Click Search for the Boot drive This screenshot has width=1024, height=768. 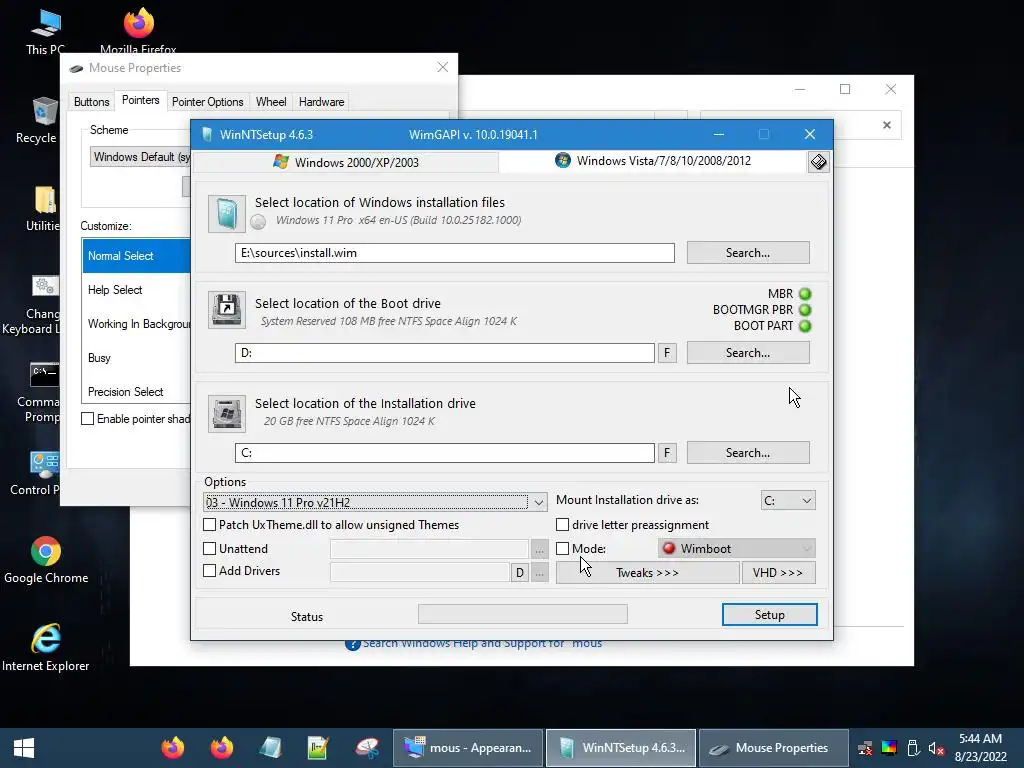[748, 353]
